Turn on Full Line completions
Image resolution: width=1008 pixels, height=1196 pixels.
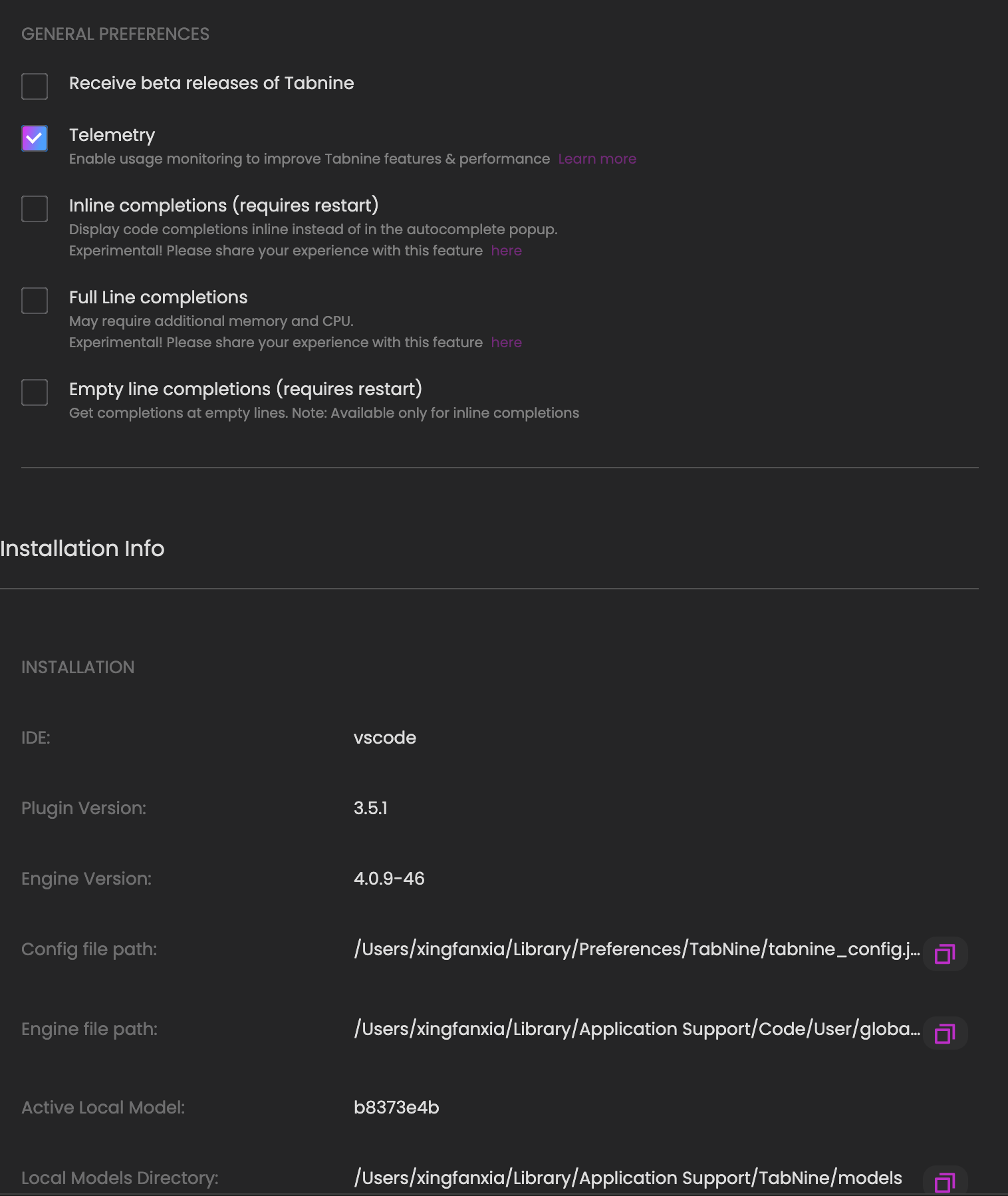pos(35,301)
